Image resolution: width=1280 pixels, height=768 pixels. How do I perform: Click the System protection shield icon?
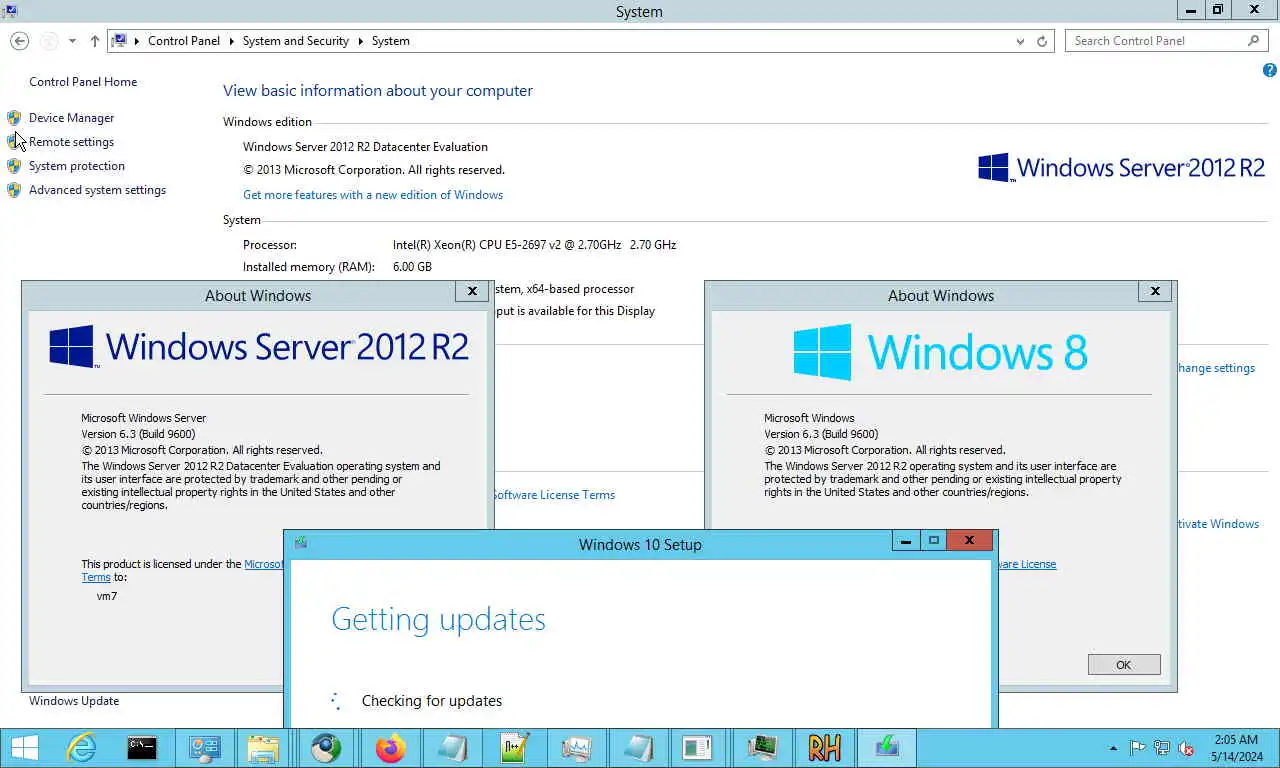pos(14,166)
